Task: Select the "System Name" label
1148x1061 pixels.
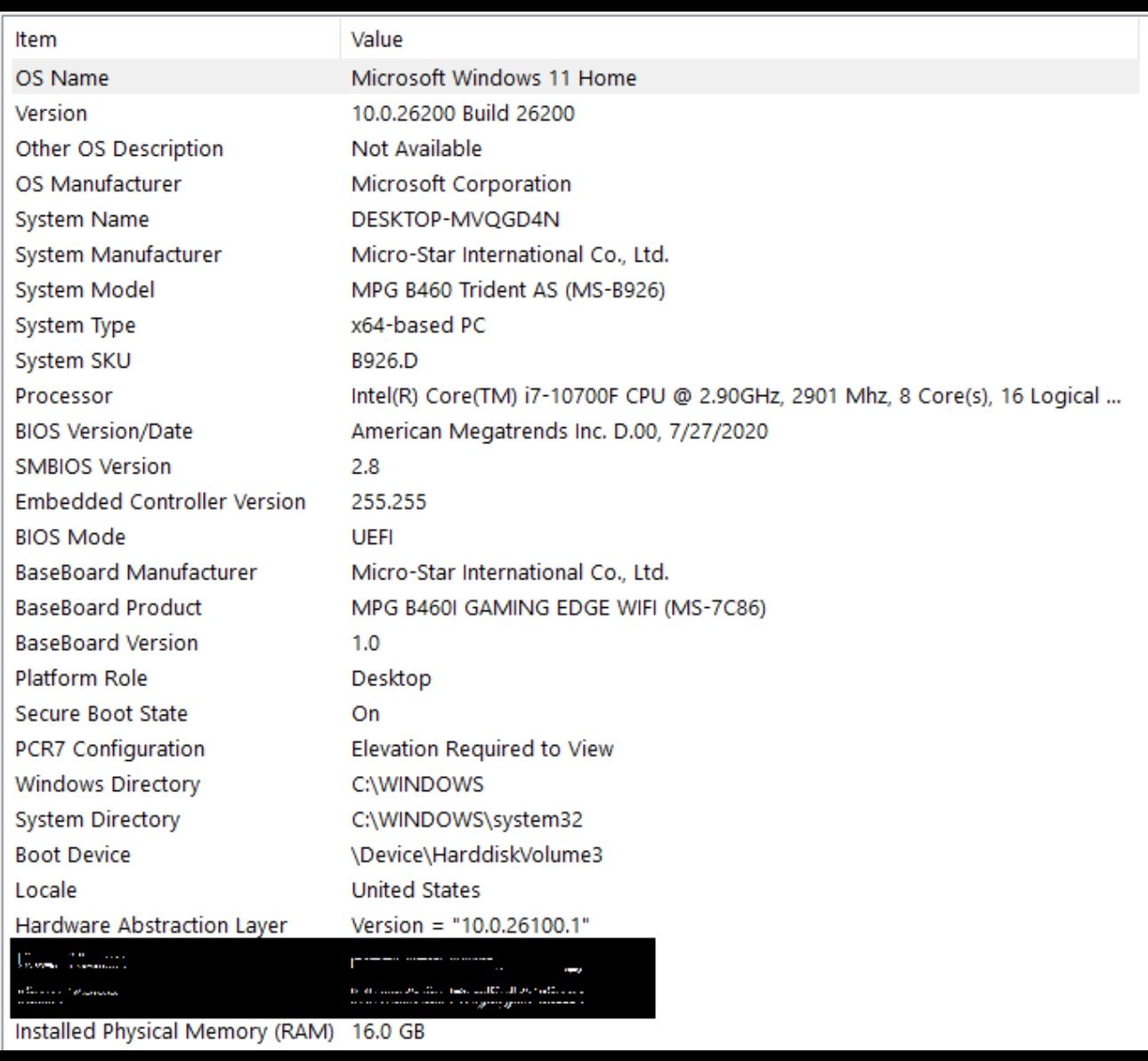Action: click(x=82, y=219)
